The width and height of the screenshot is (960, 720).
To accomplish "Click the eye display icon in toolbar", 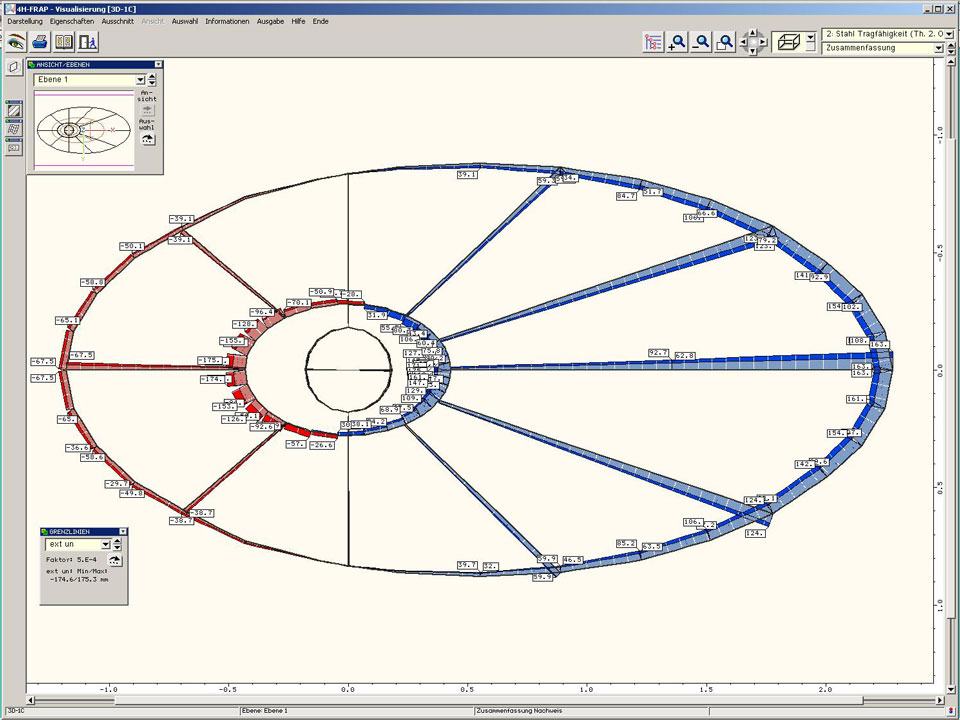I will pos(15,42).
